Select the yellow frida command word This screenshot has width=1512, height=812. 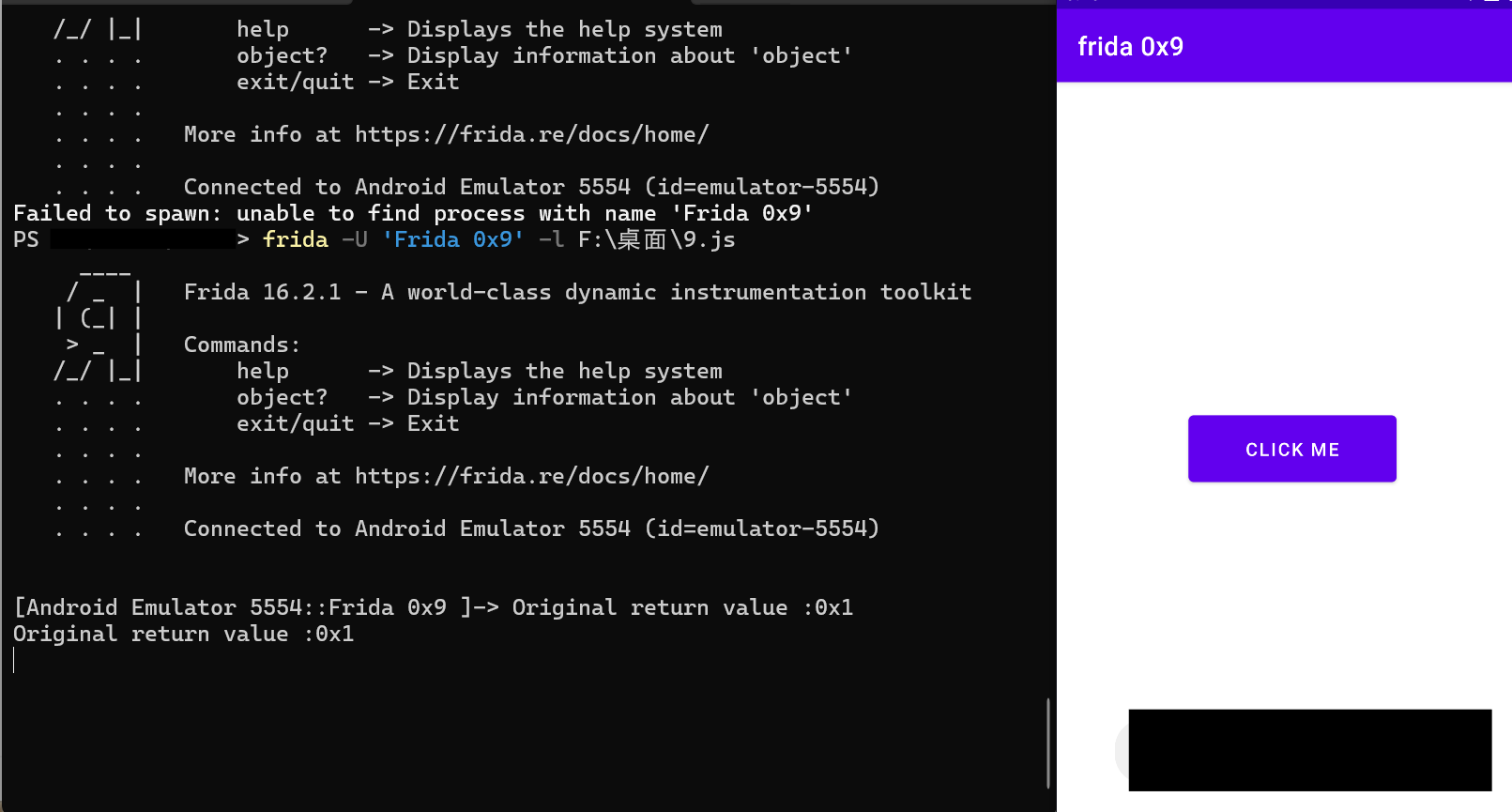pos(295,239)
